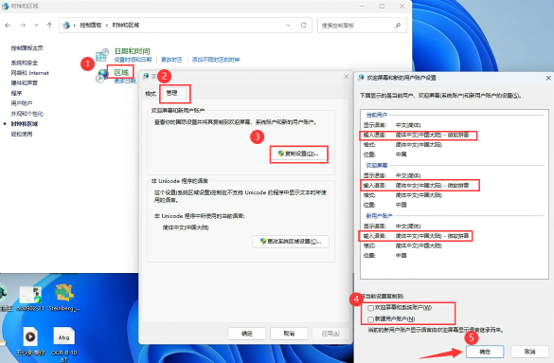Expand the recent locations chevron in navigation
Image resolution: width=554 pixels, height=363 pixels.
click(36, 25)
